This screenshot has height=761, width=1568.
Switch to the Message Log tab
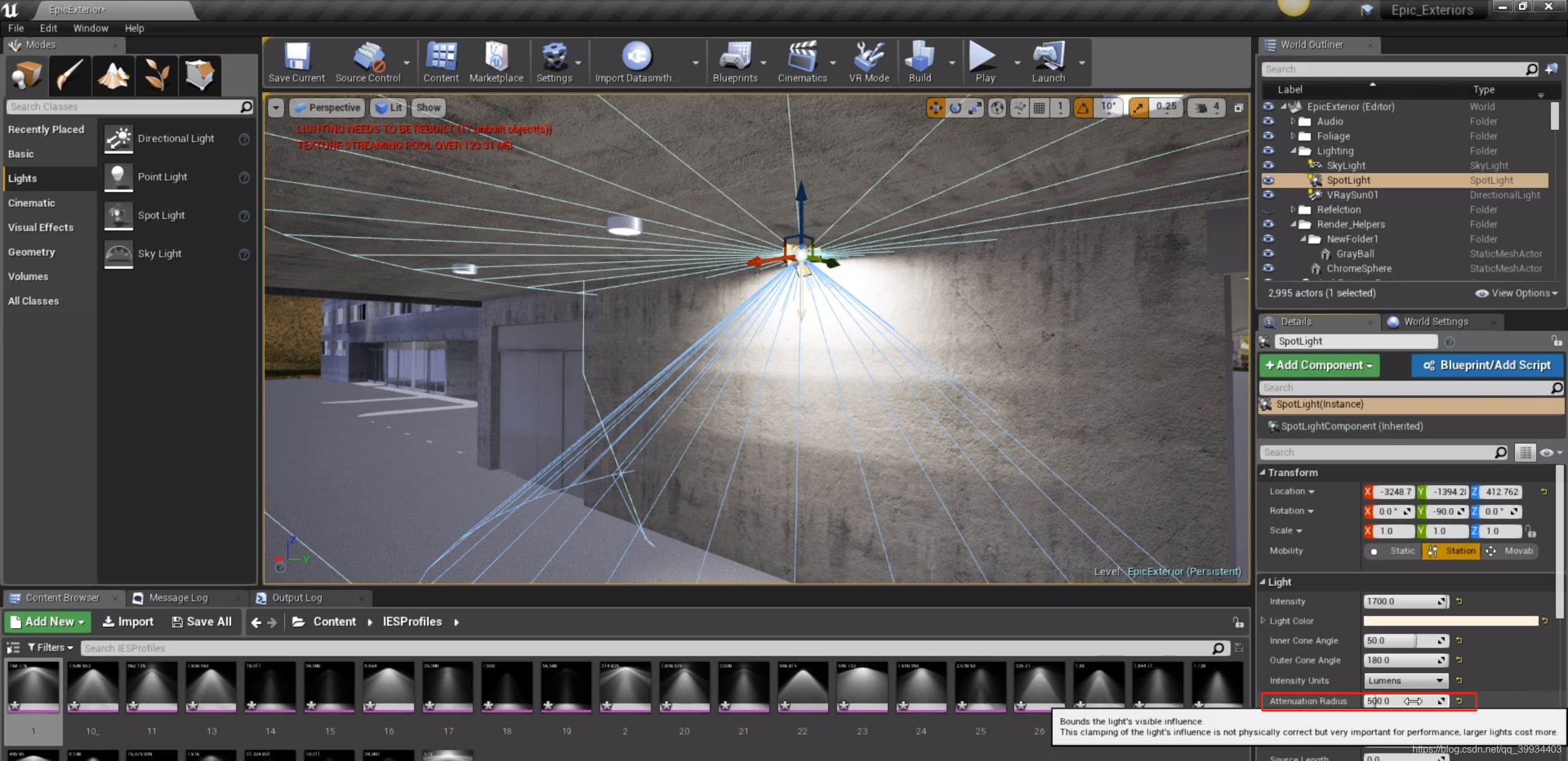coord(178,598)
